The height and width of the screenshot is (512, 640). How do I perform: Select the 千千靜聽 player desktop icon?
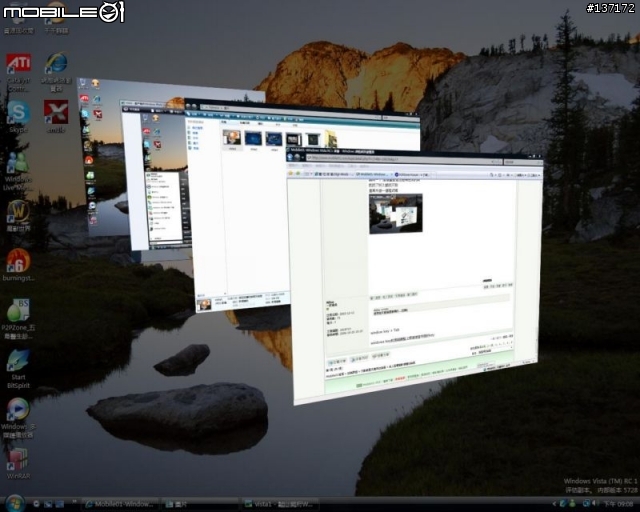tap(56, 18)
